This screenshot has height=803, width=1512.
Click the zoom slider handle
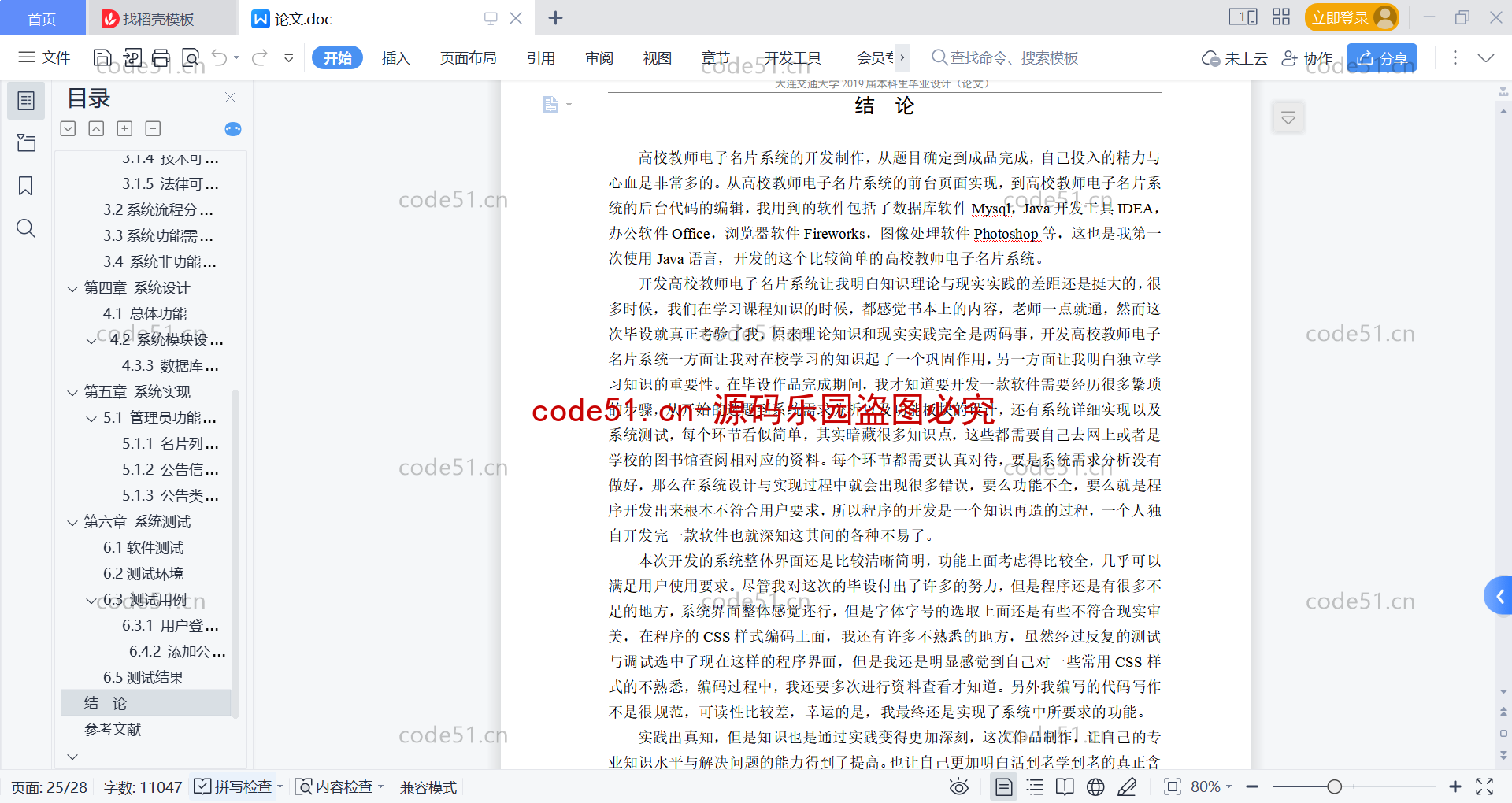1334,786
